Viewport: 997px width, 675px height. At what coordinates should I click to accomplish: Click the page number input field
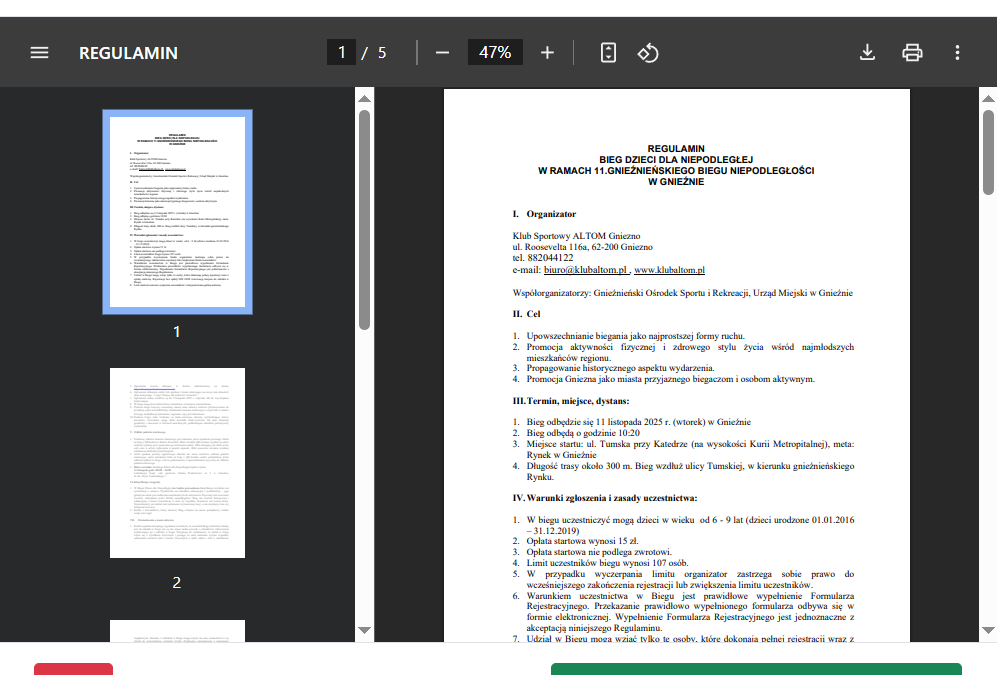point(341,53)
